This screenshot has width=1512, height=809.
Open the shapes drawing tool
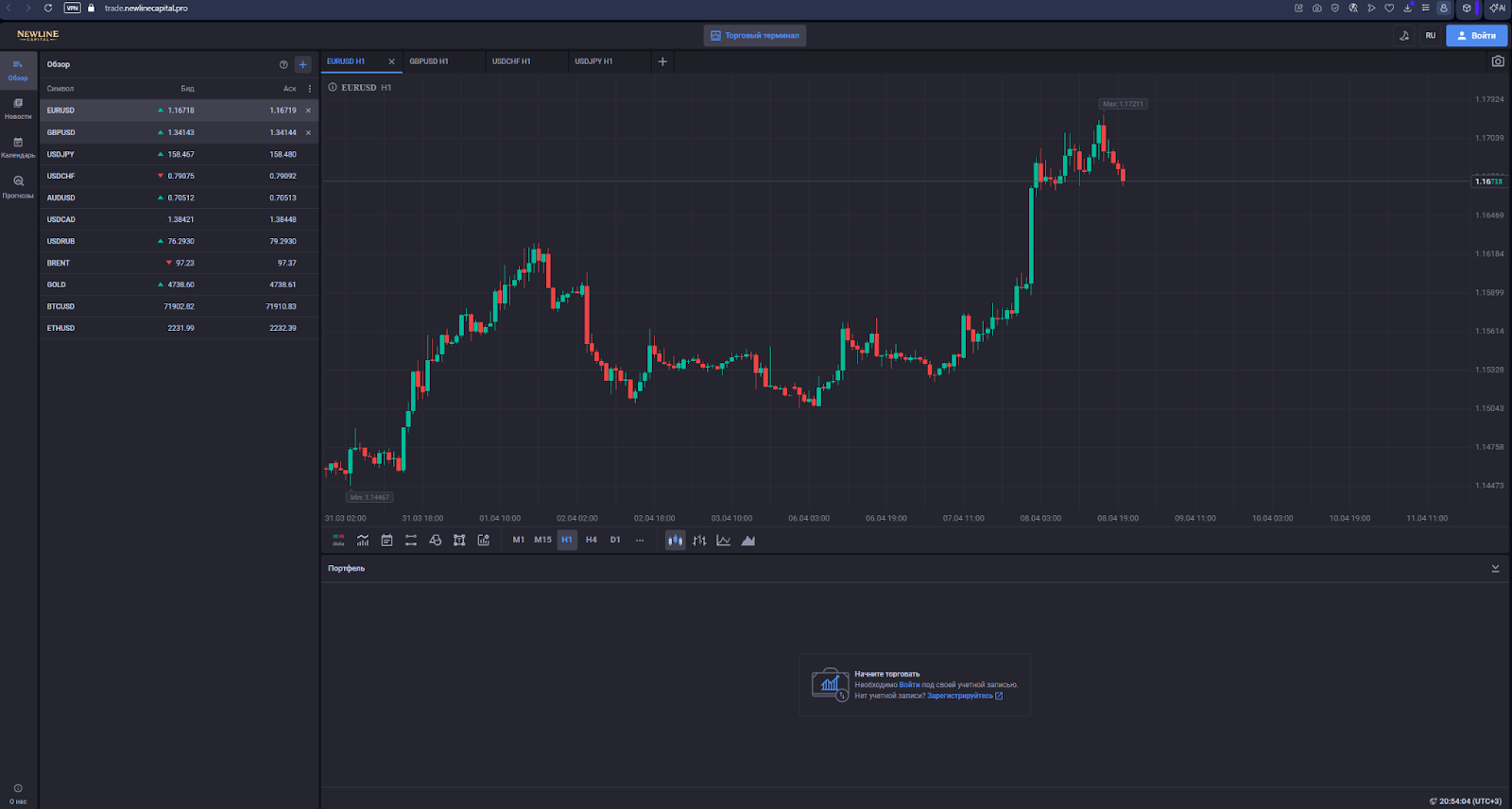tap(435, 541)
